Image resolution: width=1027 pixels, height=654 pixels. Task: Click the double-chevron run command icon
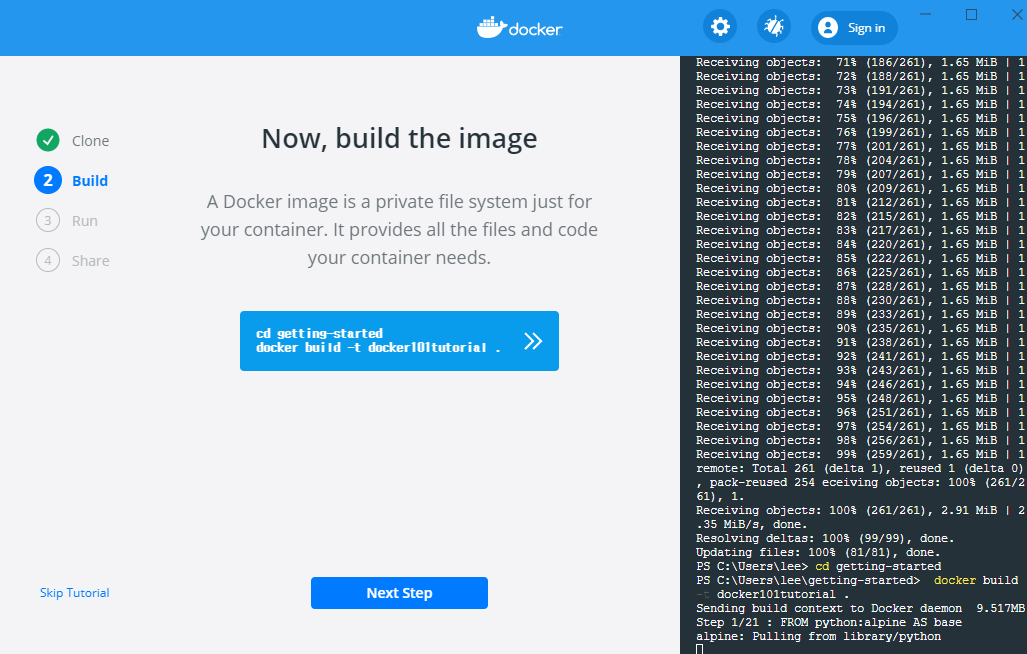click(x=533, y=341)
